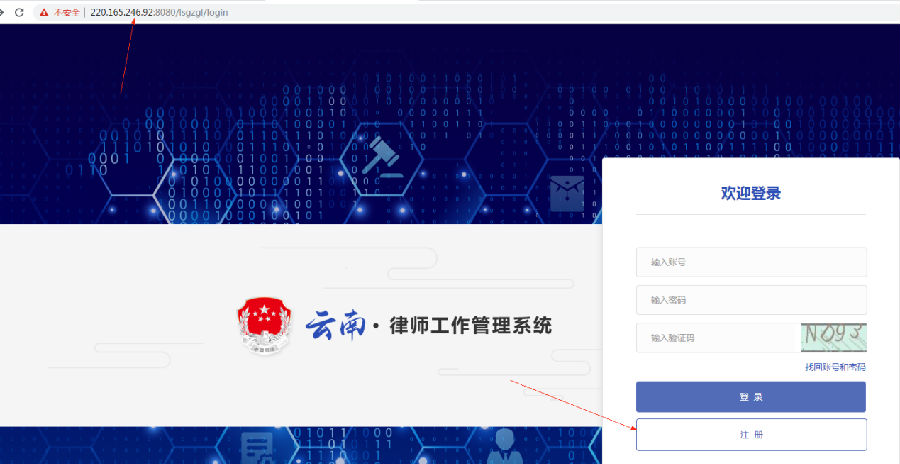Open the 找回账号和密码 recovery link
The width and height of the screenshot is (900, 464).
point(835,367)
